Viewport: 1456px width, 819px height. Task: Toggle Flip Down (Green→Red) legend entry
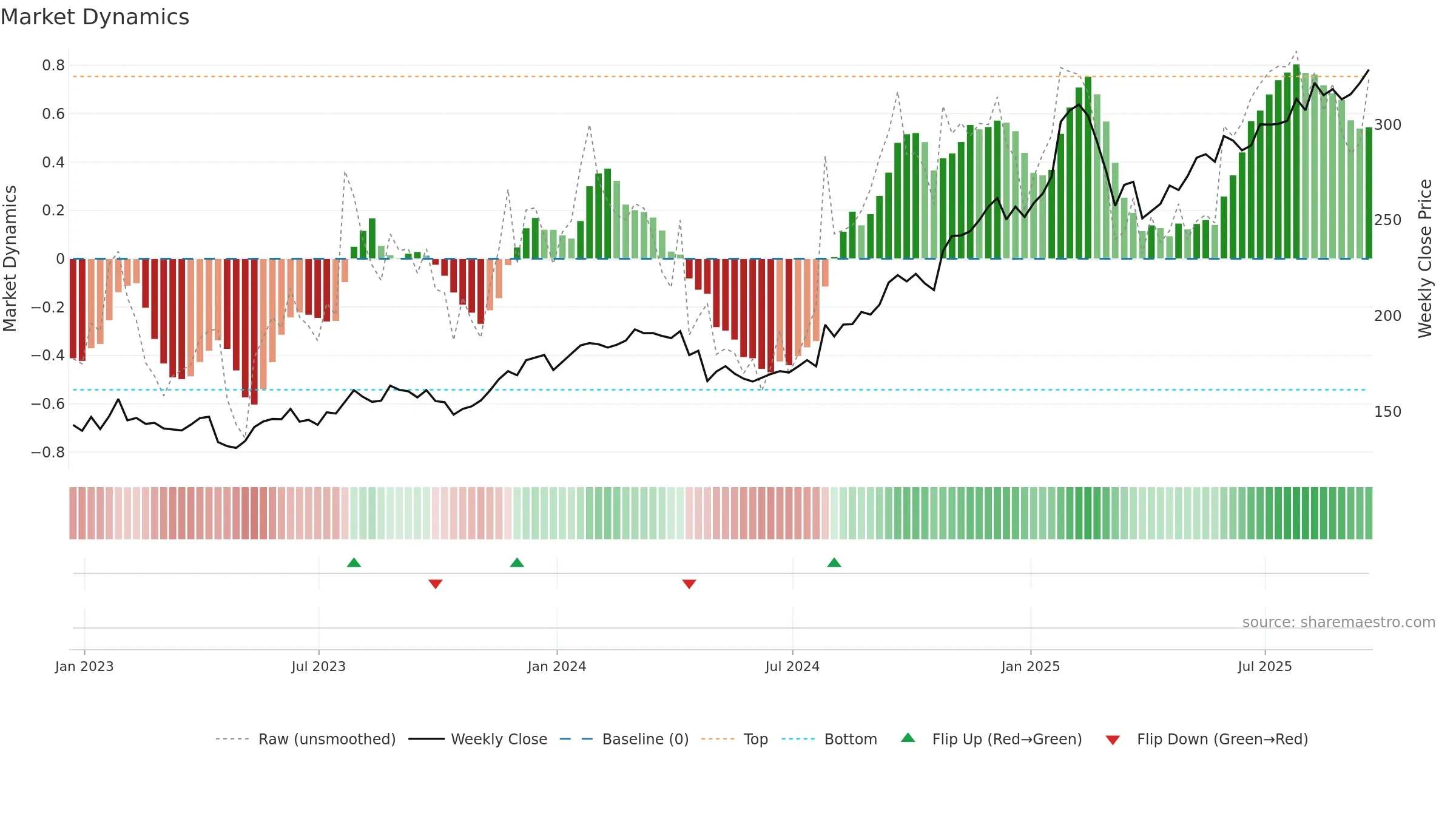pos(1206,739)
